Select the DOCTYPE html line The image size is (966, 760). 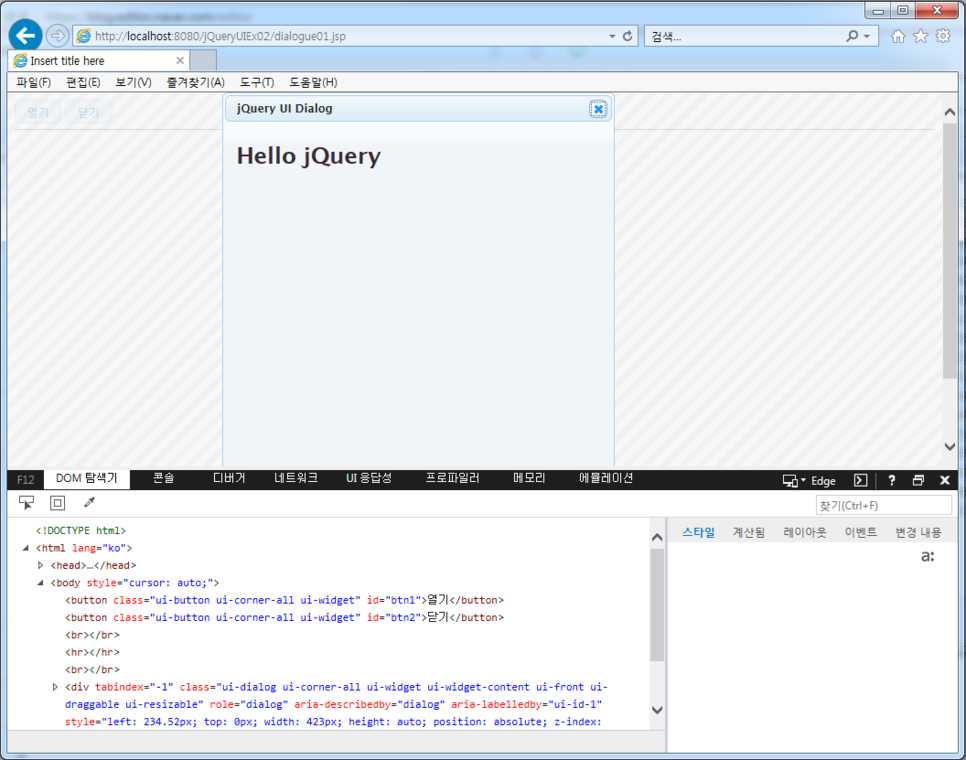click(x=81, y=530)
